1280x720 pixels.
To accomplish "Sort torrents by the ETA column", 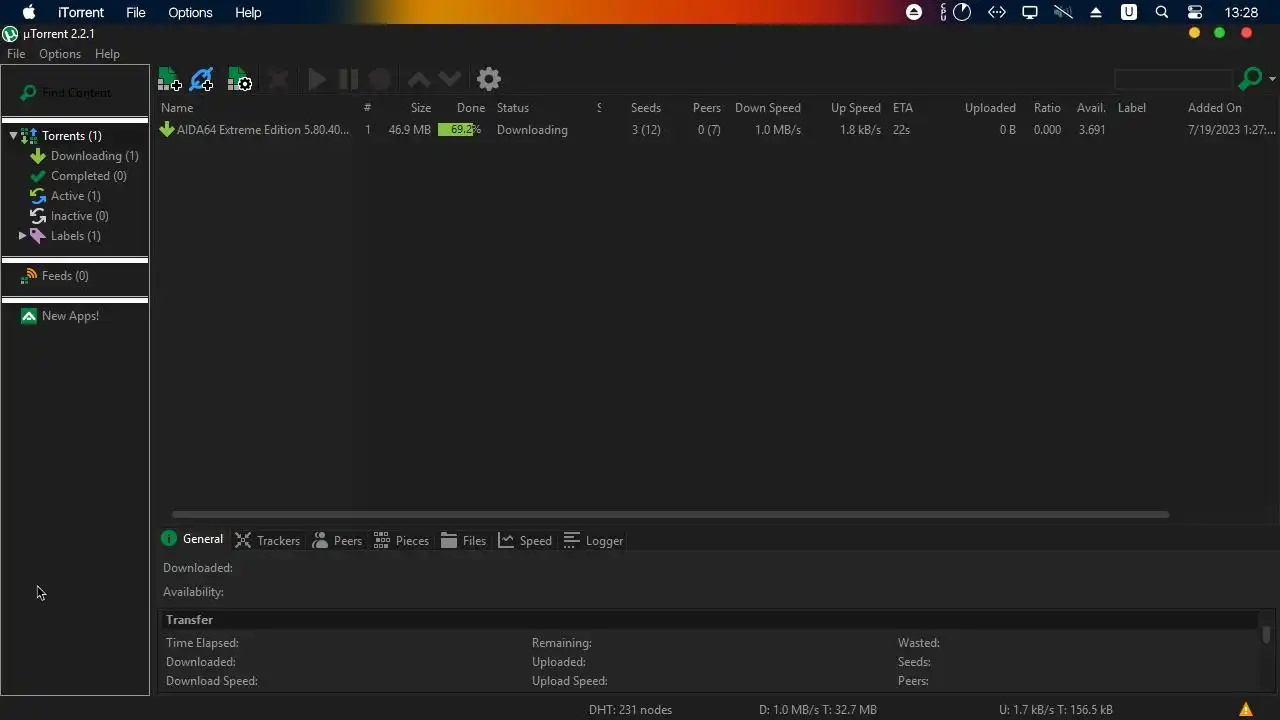I will pyautogui.click(x=903, y=108).
